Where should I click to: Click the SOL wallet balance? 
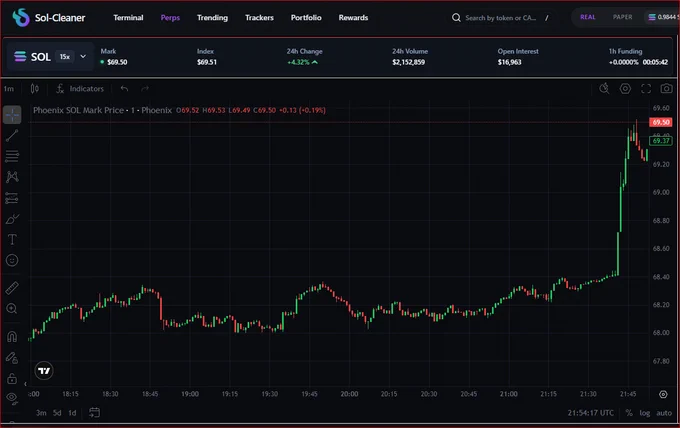tap(664, 17)
